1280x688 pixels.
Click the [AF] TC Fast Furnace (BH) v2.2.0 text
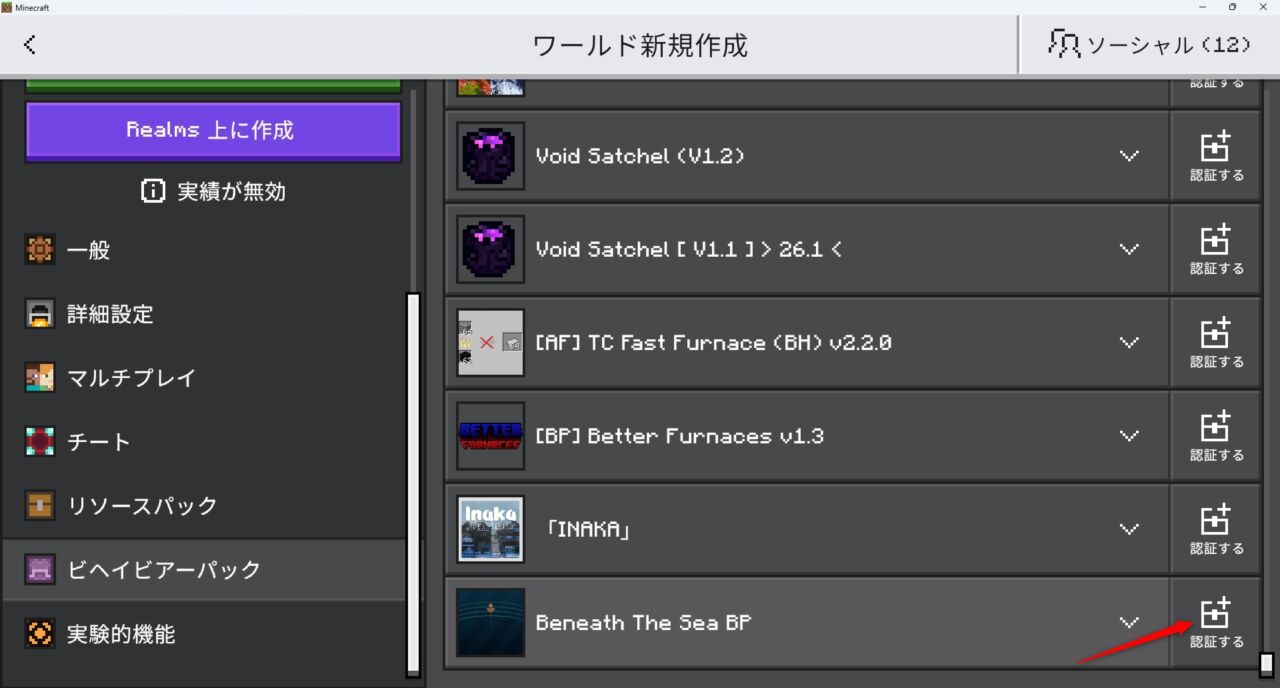(713, 343)
